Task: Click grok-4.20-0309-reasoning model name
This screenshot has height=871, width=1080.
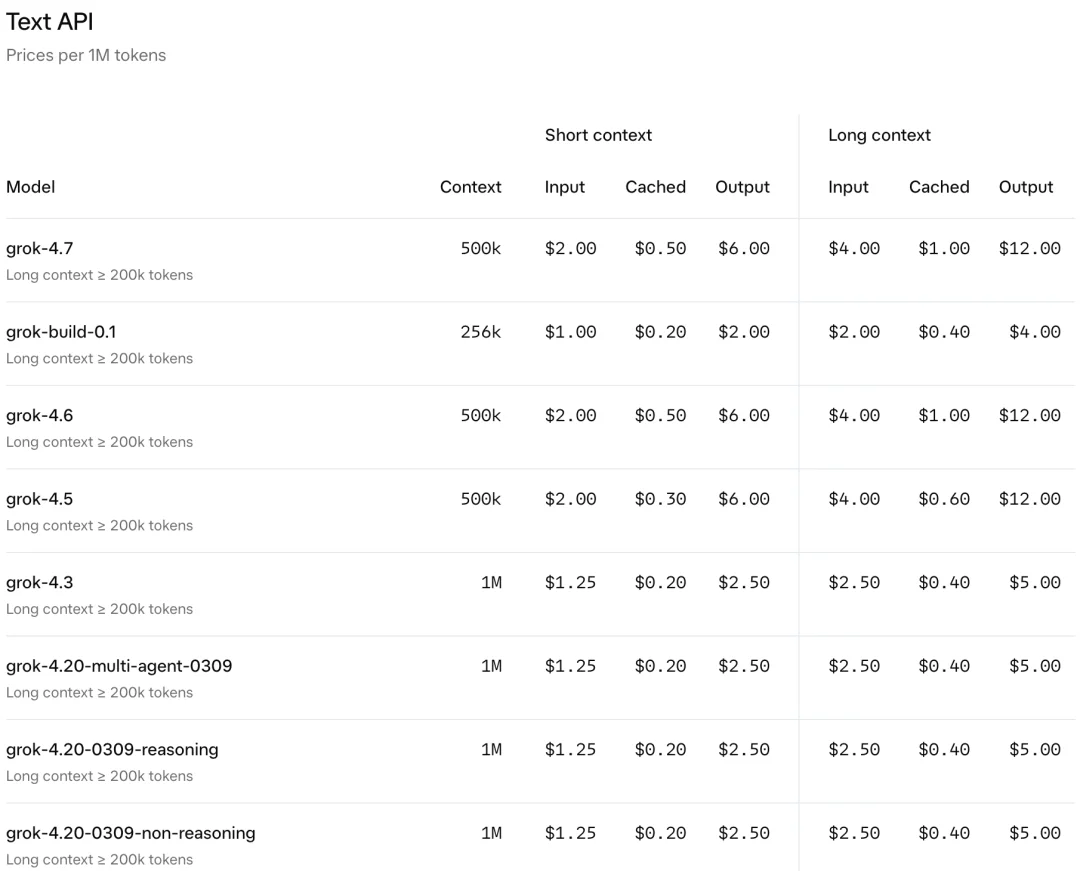Action: [112, 749]
